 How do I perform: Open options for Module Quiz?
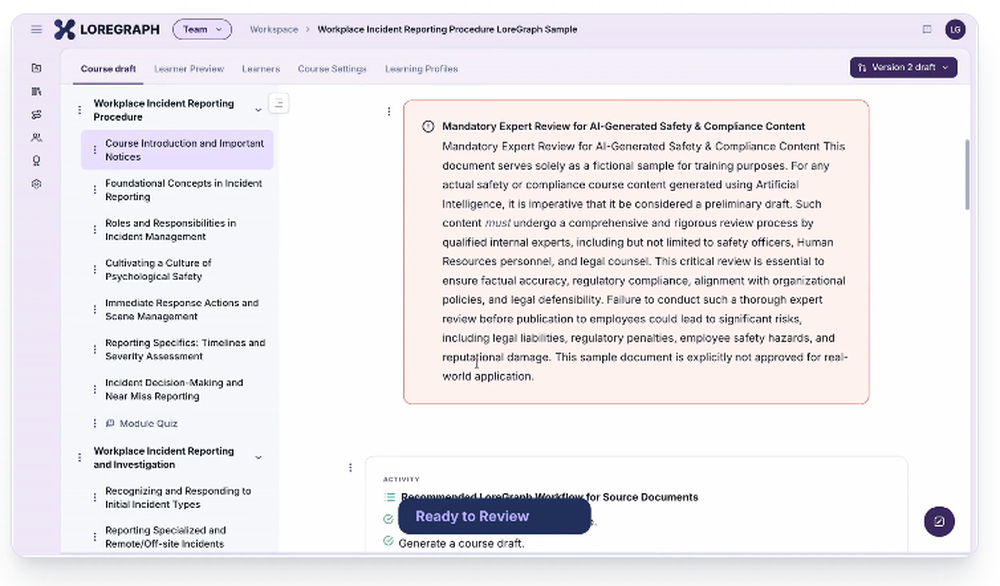(95, 423)
